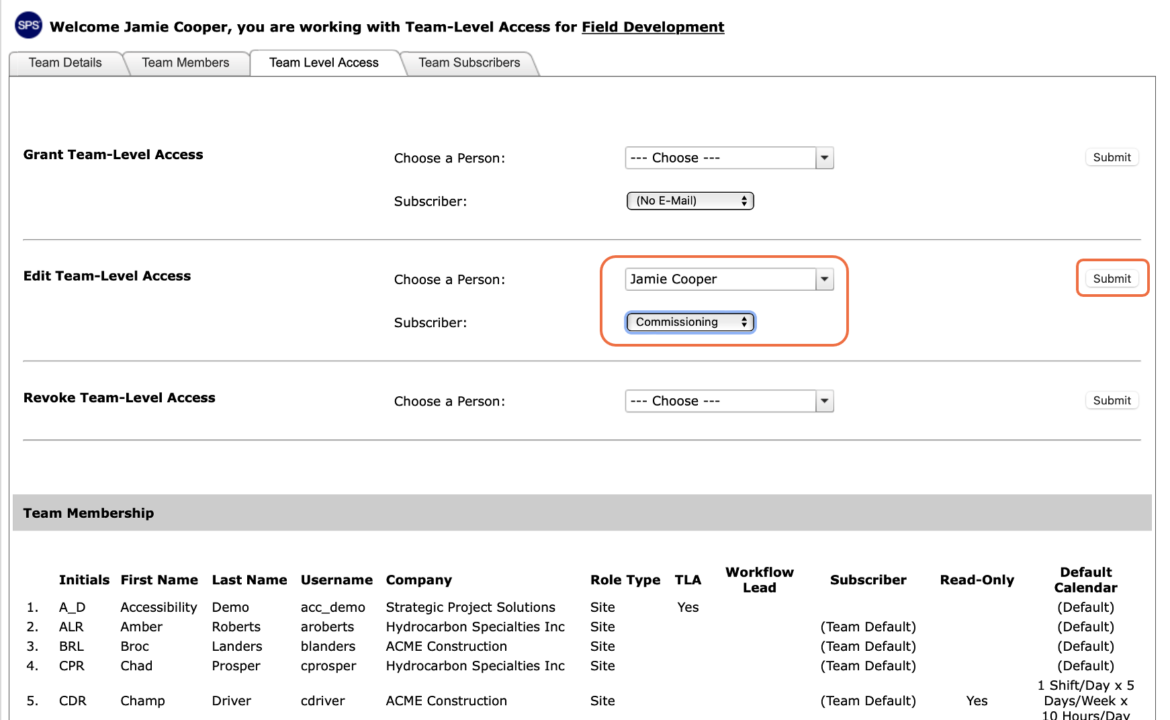Screen dimensions: 1170x720
Task: Click the Revoke access Choose person field
Action: coord(720,401)
